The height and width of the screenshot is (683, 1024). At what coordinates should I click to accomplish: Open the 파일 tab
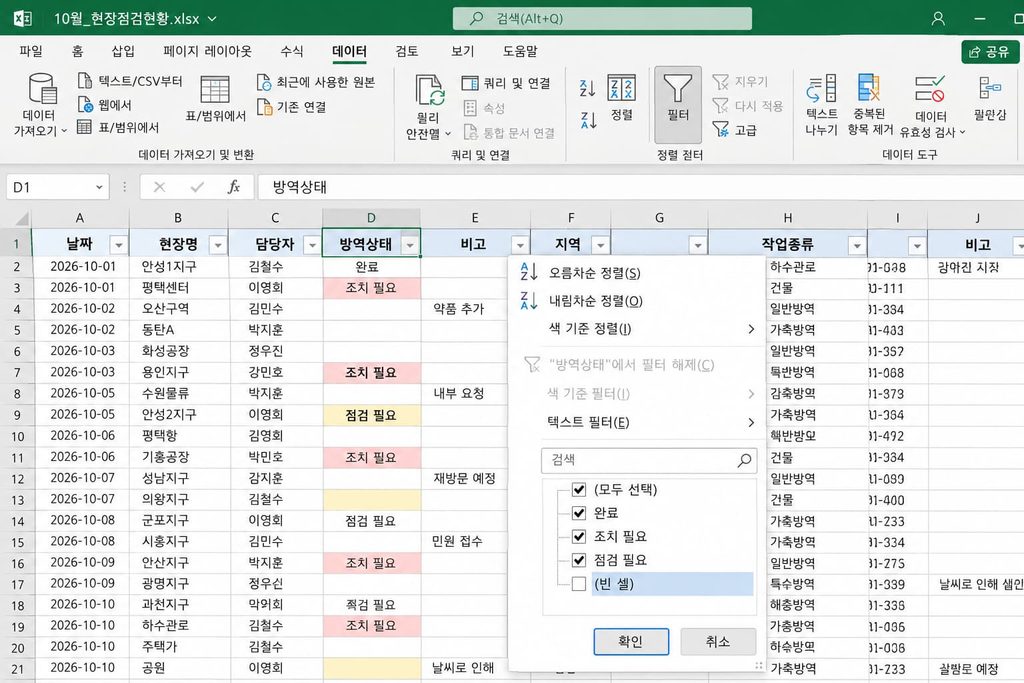coord(31,51)
